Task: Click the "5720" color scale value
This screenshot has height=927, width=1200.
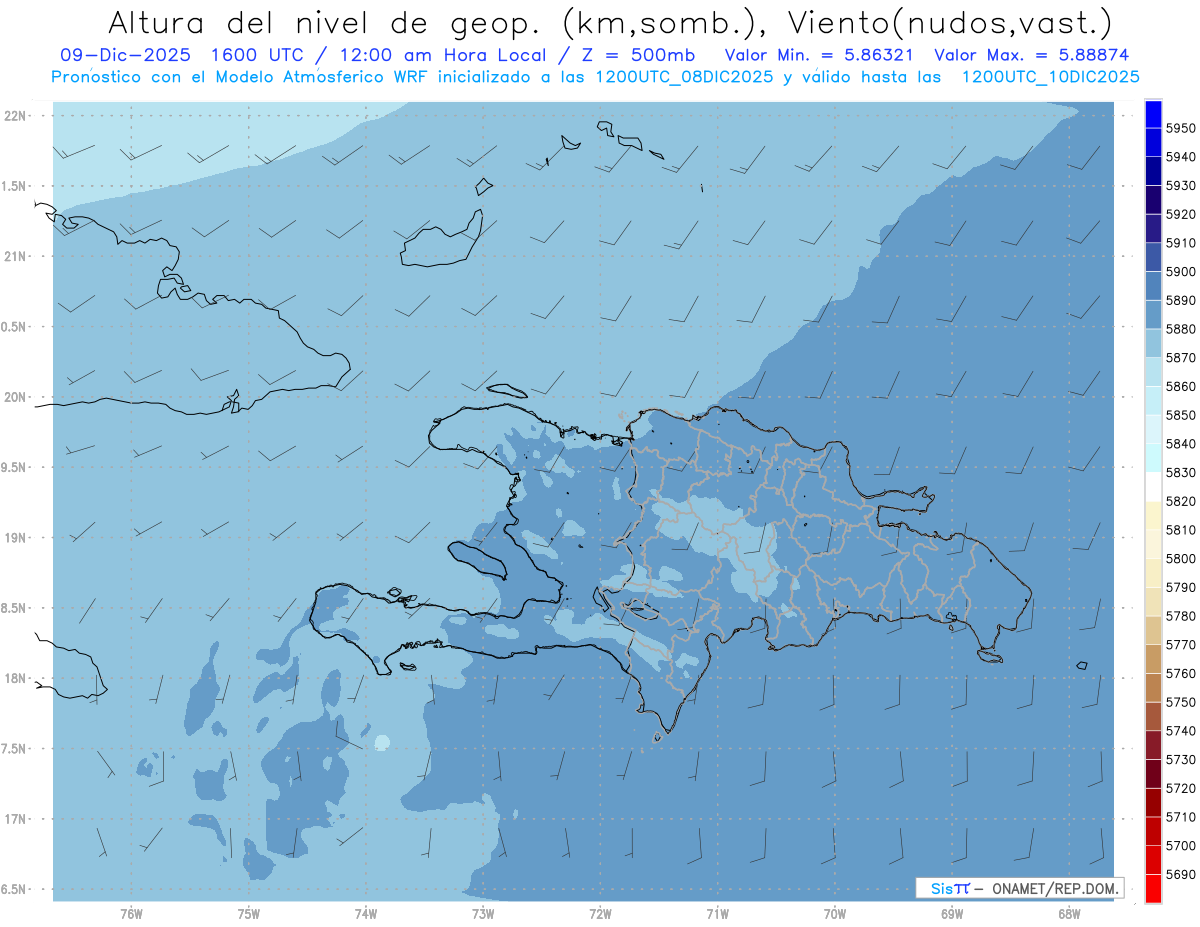Action: tap(1181, 787)
